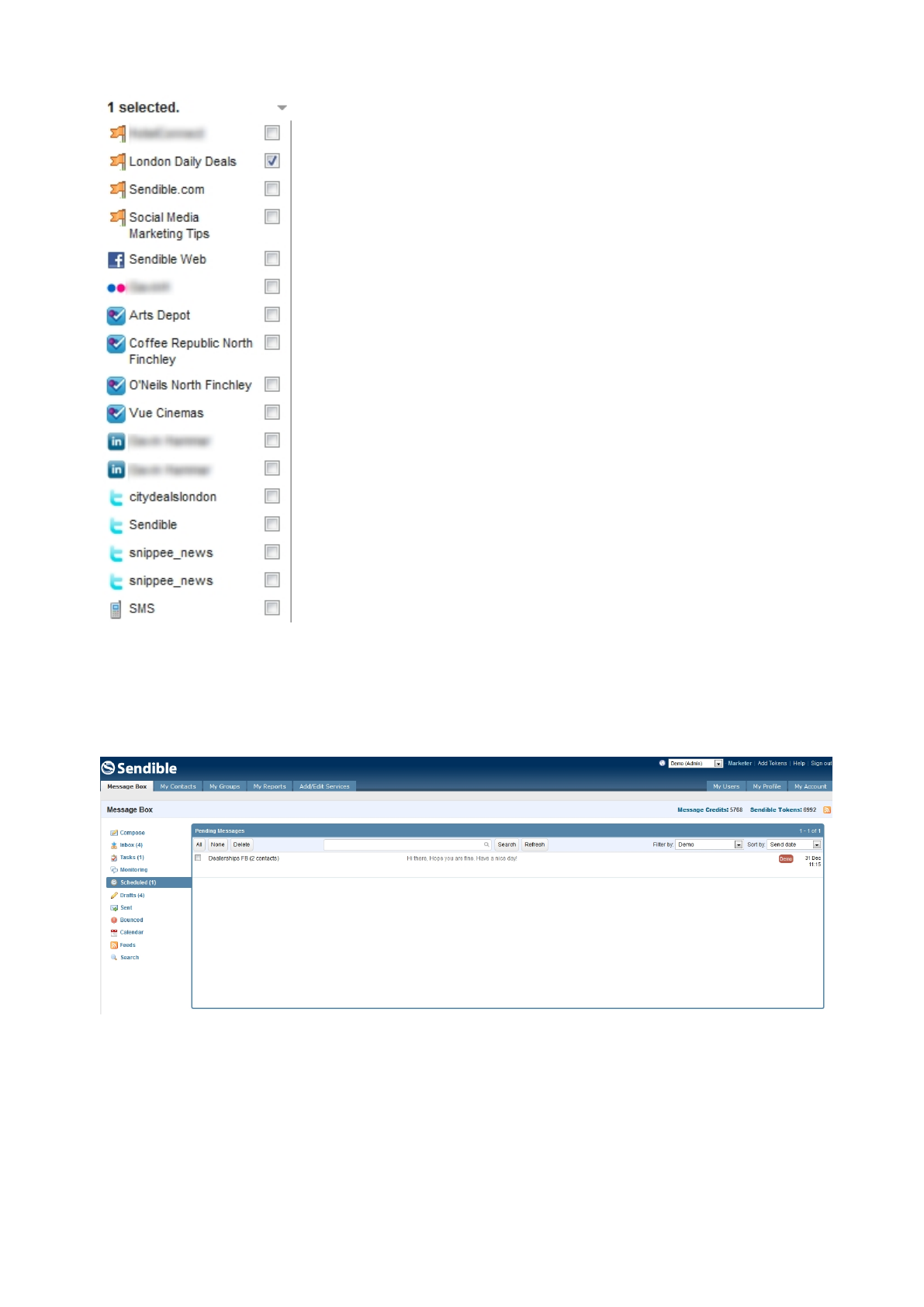Check the Sendible.com checkbox
The width and height of the screenshot is (924, 1307).
coord(272,189)
